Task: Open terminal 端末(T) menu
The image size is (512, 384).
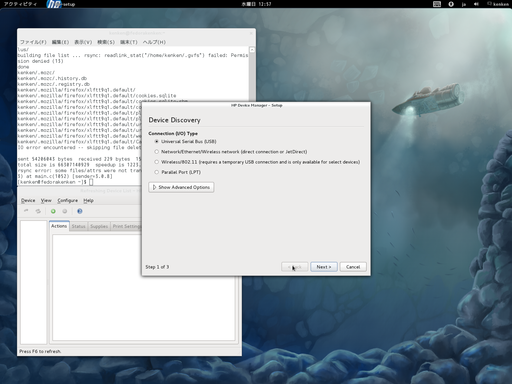Action: pos(129,42)
